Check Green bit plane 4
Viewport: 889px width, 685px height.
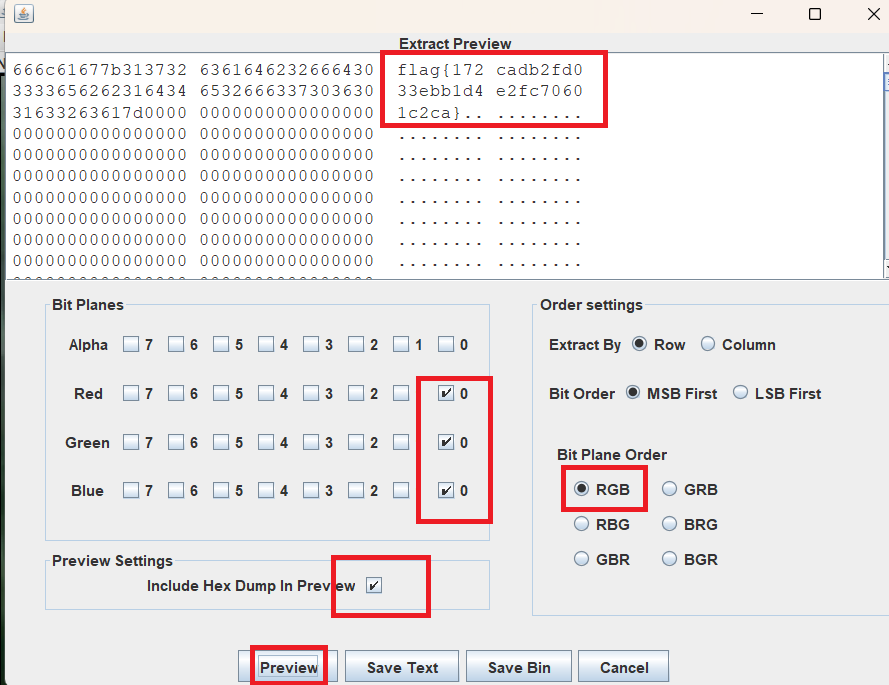pos(266,442)
